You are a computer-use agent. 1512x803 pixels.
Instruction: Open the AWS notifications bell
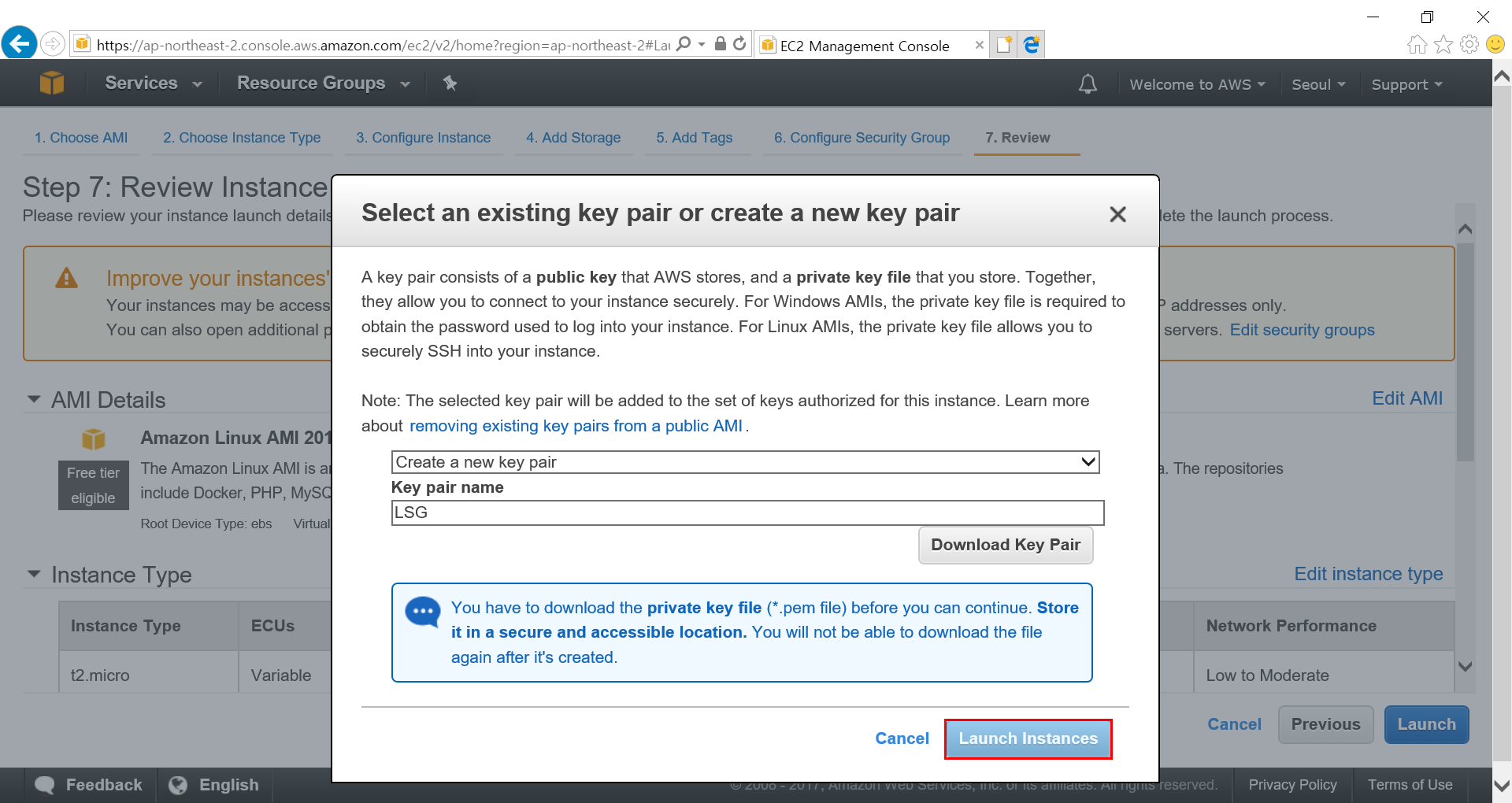click(x=1088, y=83)
